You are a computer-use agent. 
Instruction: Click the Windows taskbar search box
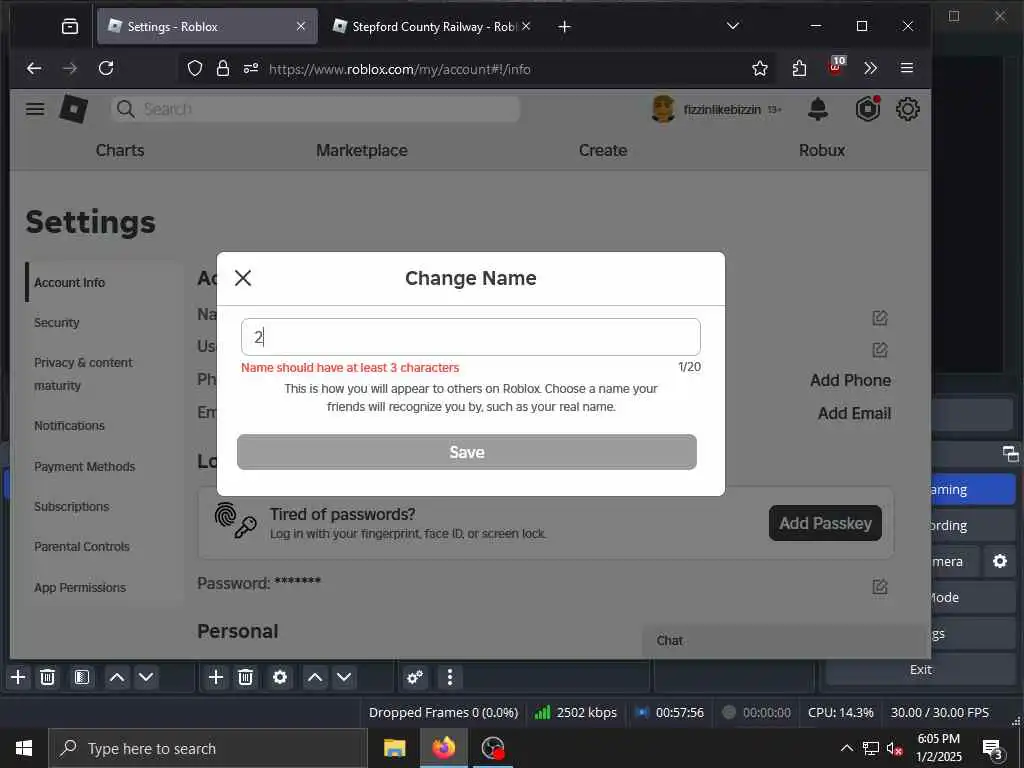[208, 748]
